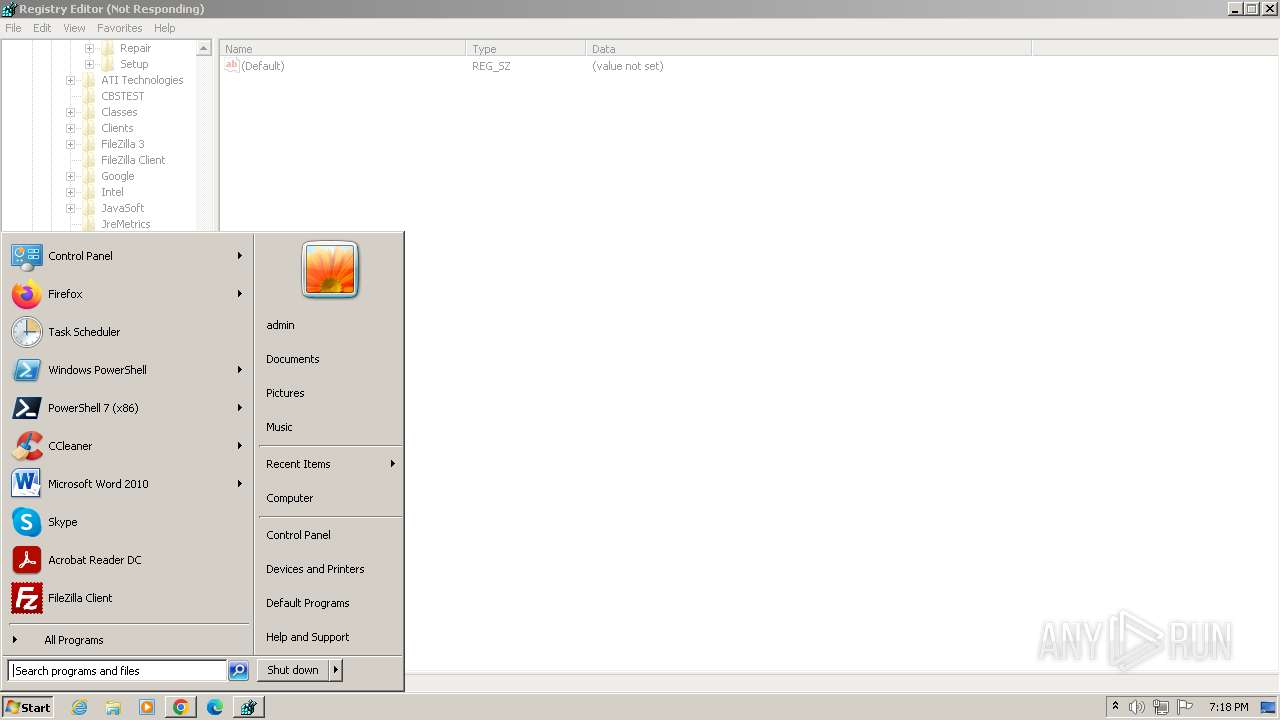Select Registry Editor taskbar icon
Image resolution: width=1280 pixels, height=720 pixels.
[248, 707]
